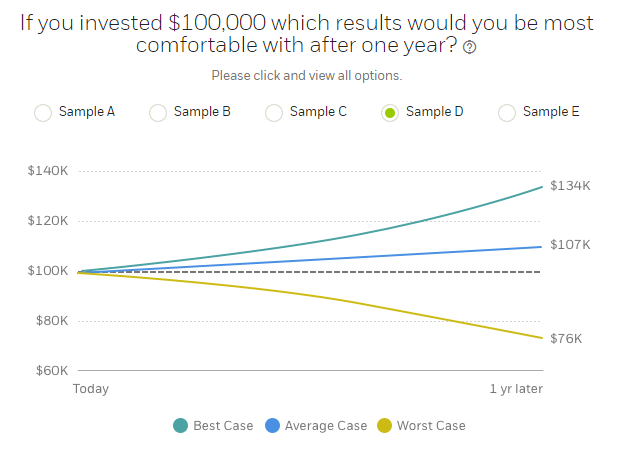Viewport: 625px width, 451px height.
Task: Click the Best Case legend label
Action: coord(224,426)
